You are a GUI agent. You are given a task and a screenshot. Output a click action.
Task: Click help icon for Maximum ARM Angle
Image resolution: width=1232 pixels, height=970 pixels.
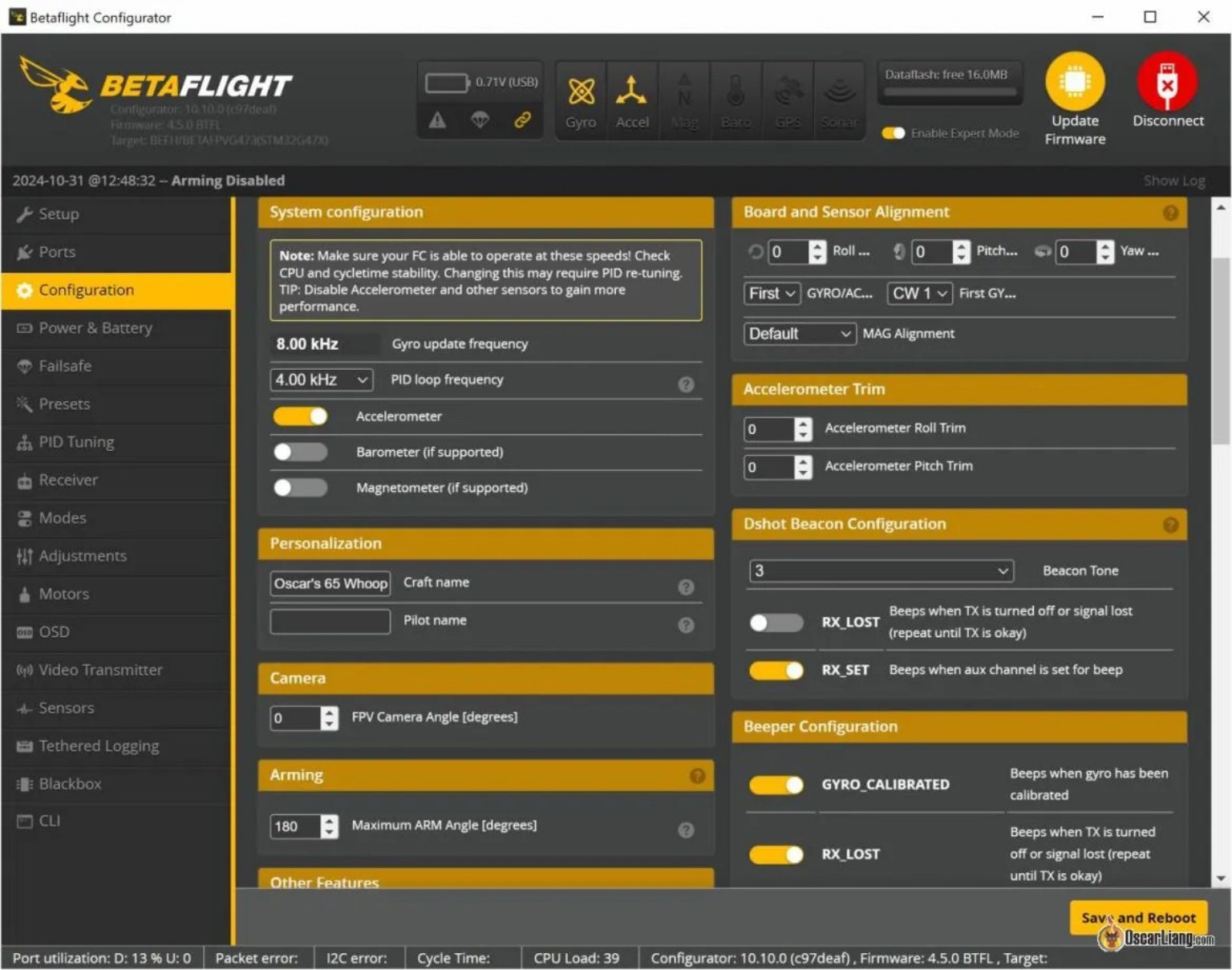point(686,830)
